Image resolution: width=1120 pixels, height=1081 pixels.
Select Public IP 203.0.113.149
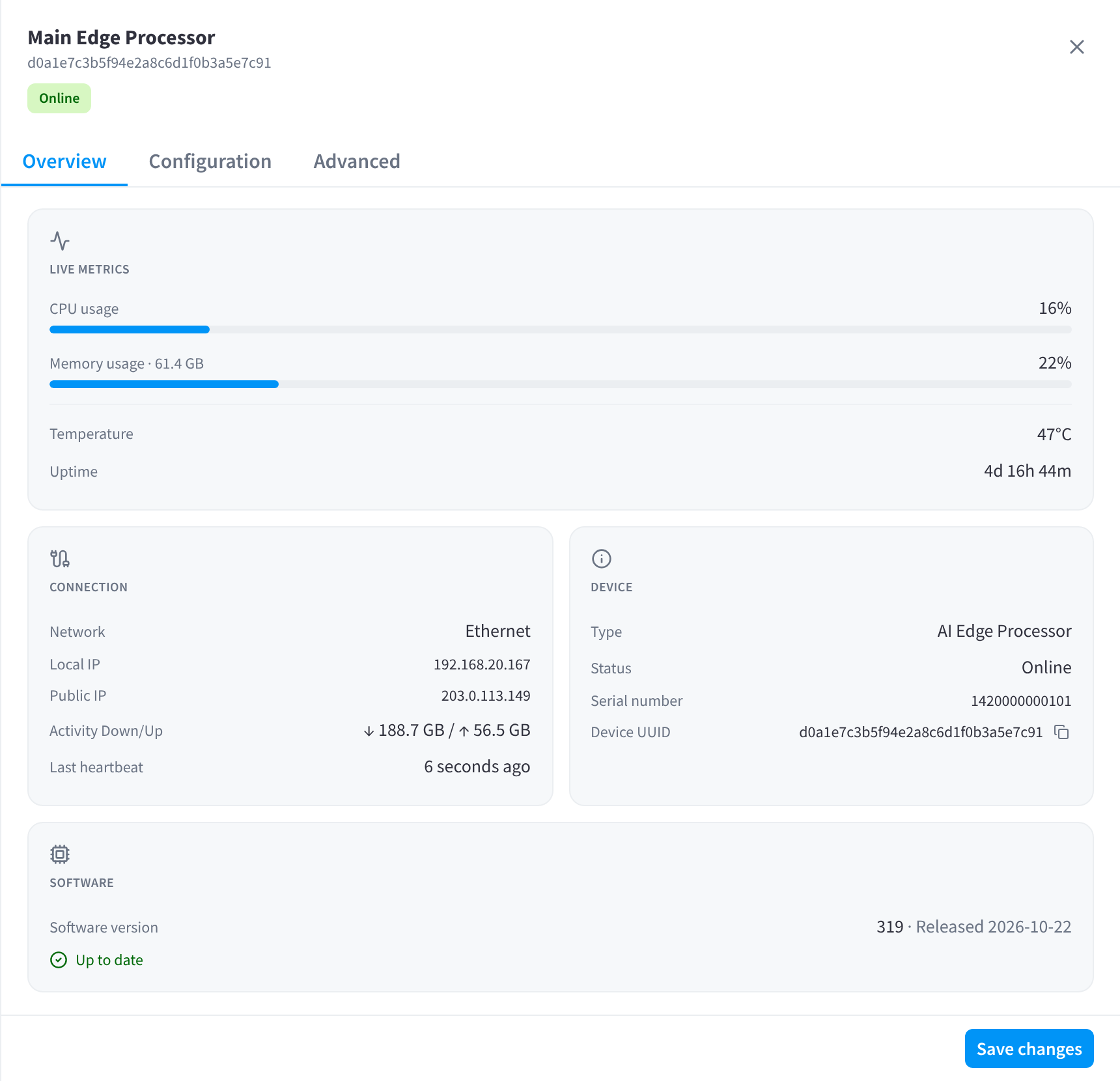tap(486, 695)
